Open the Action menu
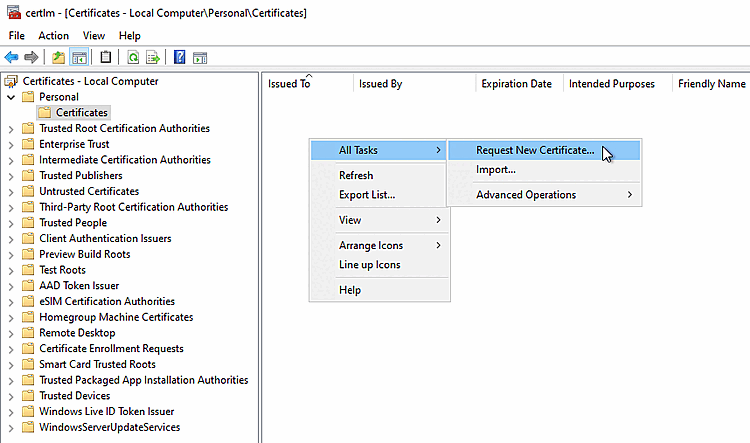This screenshot has height=443, width=750. click(x=53, y=36)
